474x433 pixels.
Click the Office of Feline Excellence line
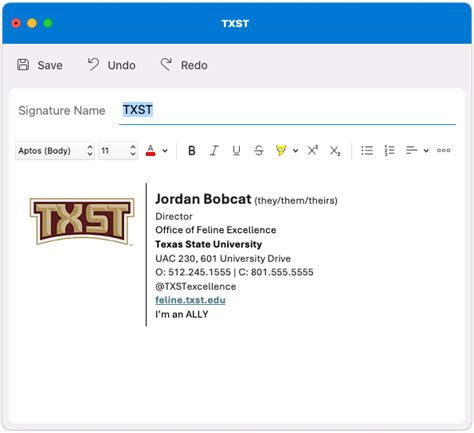point(216,230)
